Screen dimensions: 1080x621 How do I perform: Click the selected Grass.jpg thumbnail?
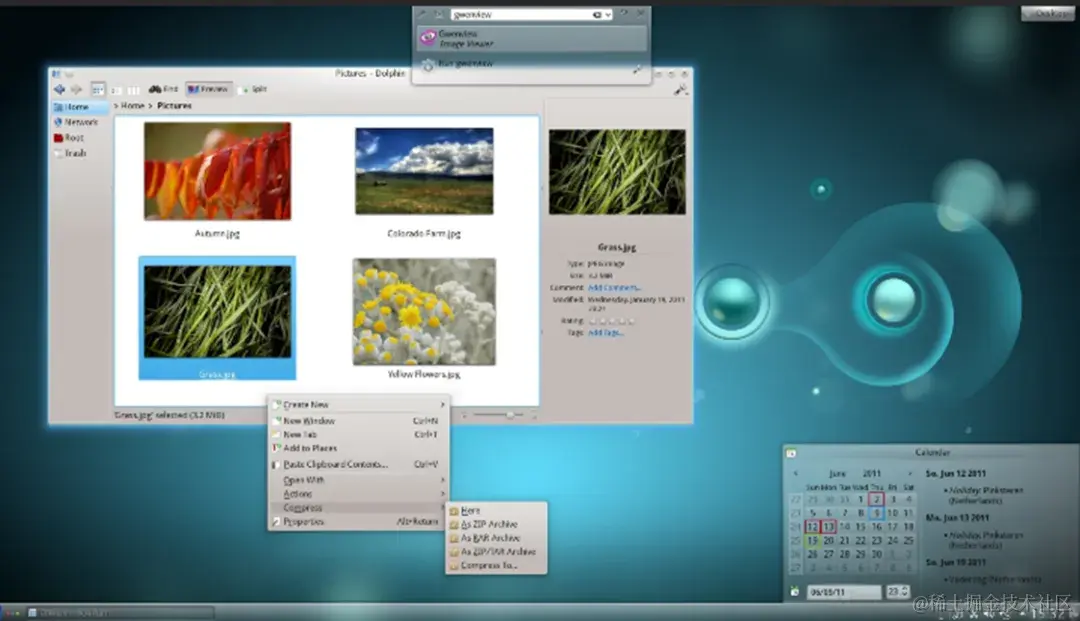point(218,312)
